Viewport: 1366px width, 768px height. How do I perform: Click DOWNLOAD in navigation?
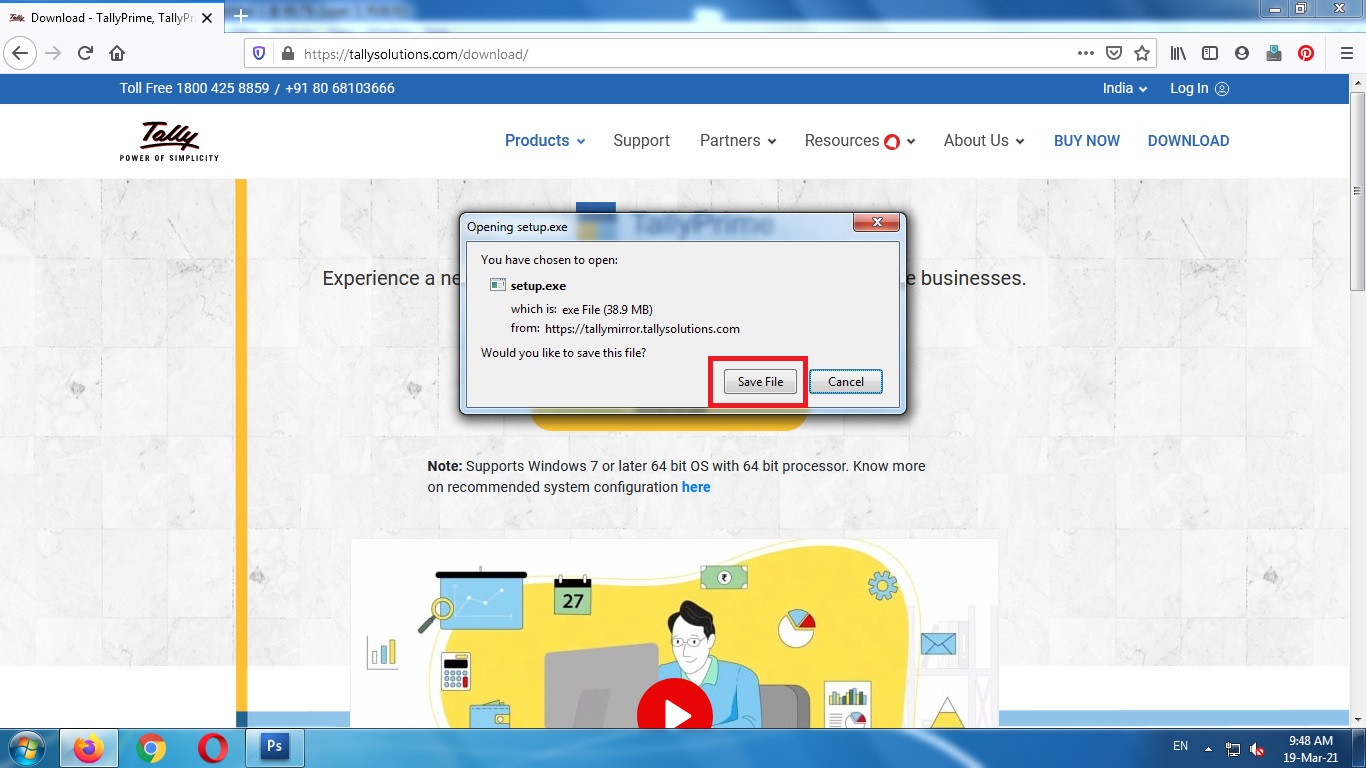(1188, 141)
